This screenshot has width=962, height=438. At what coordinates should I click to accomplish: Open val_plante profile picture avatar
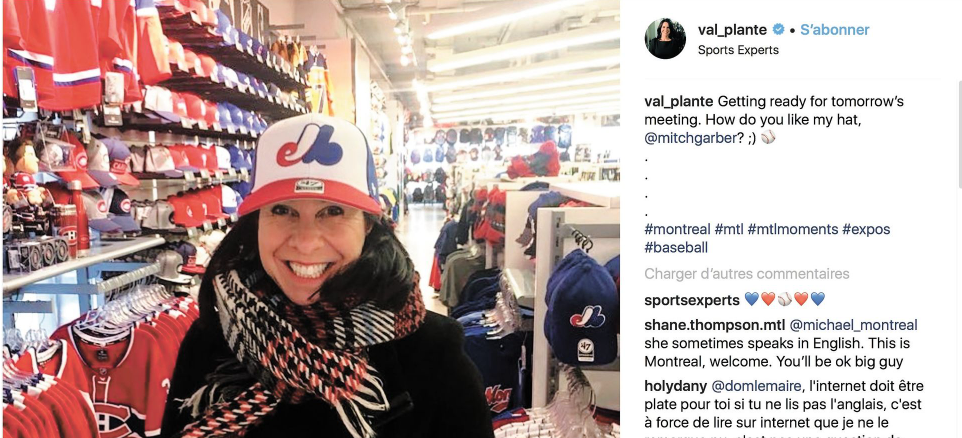pyautogui.click(x=665, y=39)
